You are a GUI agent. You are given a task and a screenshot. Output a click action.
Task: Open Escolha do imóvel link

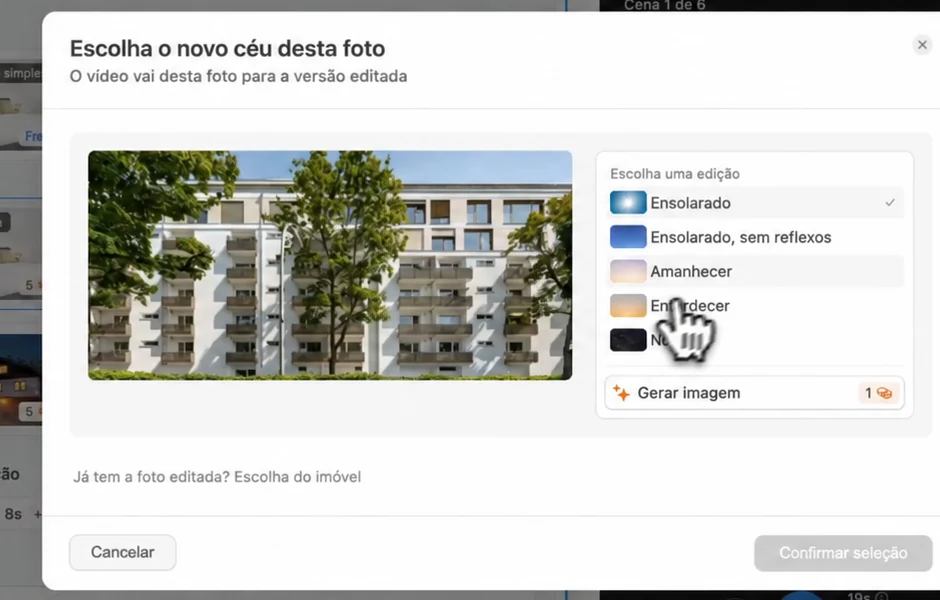point(297,477)
